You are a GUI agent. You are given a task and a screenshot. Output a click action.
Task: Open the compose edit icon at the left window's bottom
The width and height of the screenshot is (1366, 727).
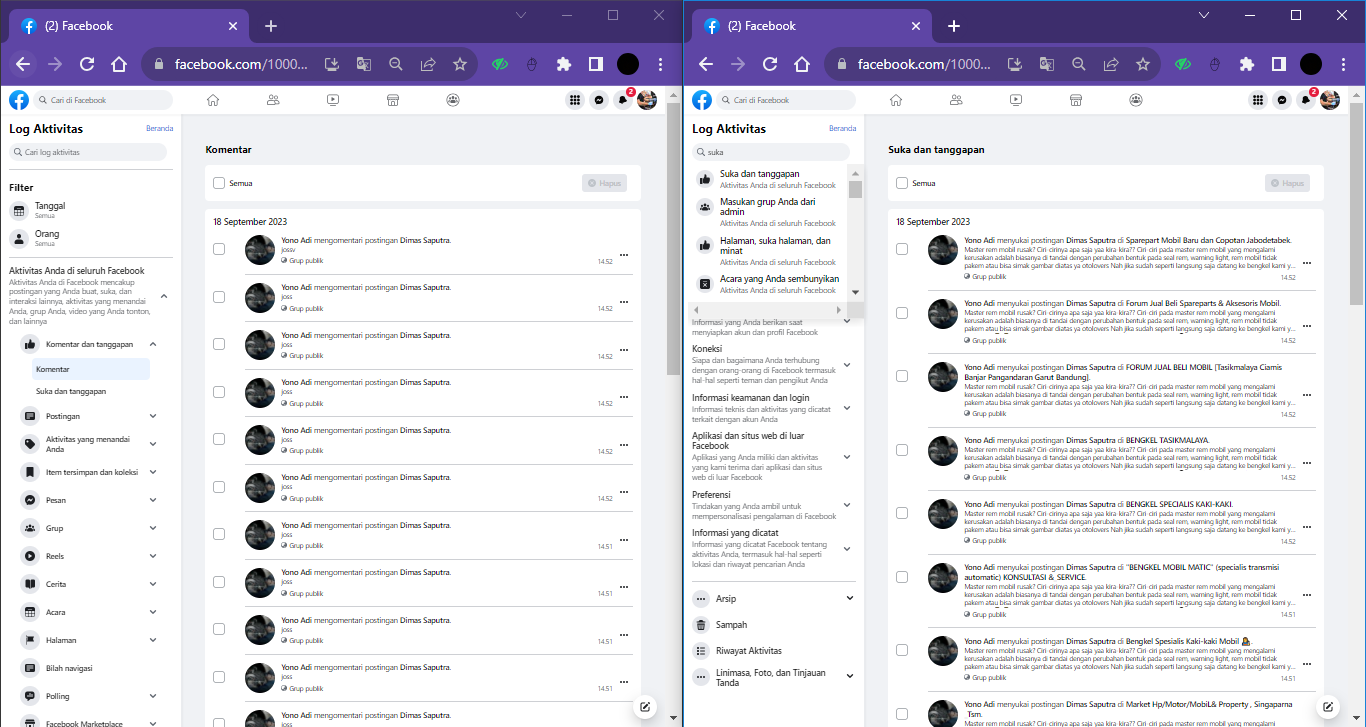pyautogui.click(x=645, y=707)
